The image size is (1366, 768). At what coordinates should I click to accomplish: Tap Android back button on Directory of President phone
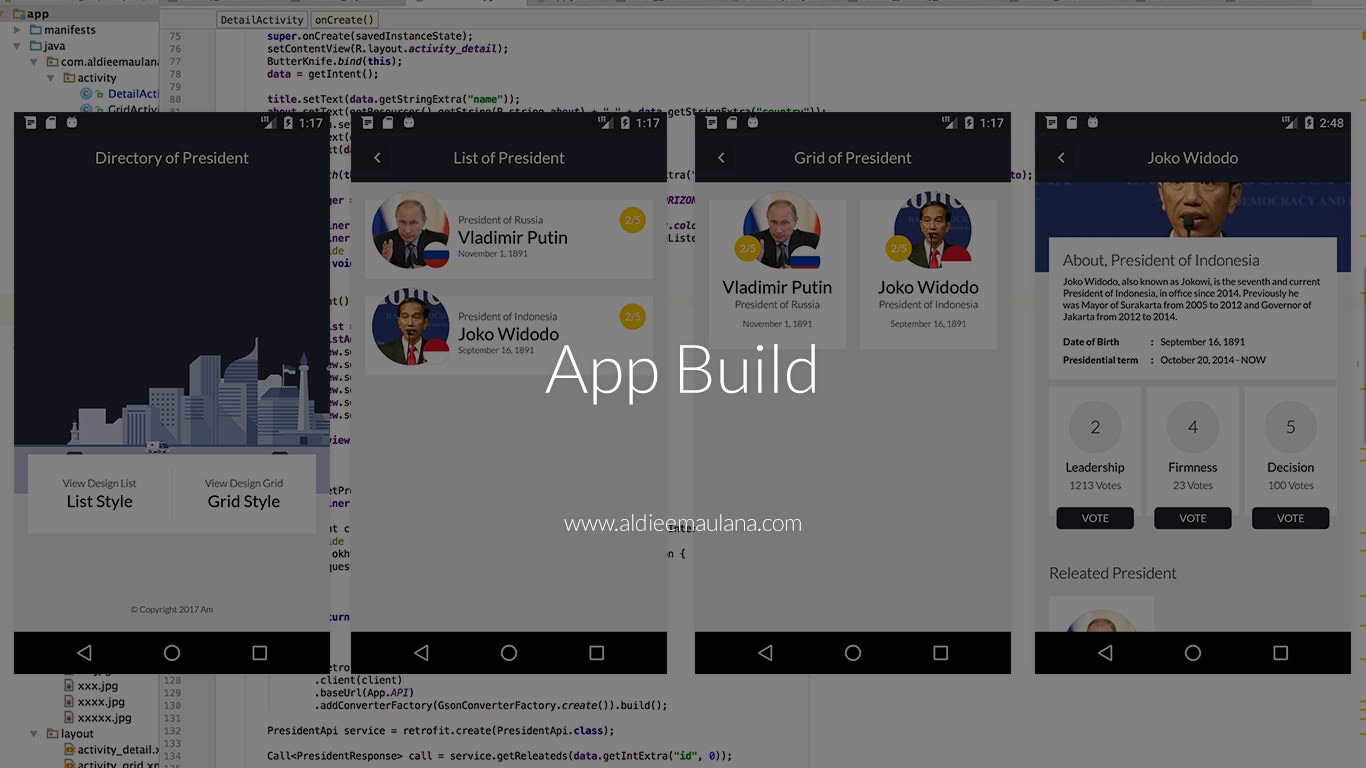[x=84, y=653]
